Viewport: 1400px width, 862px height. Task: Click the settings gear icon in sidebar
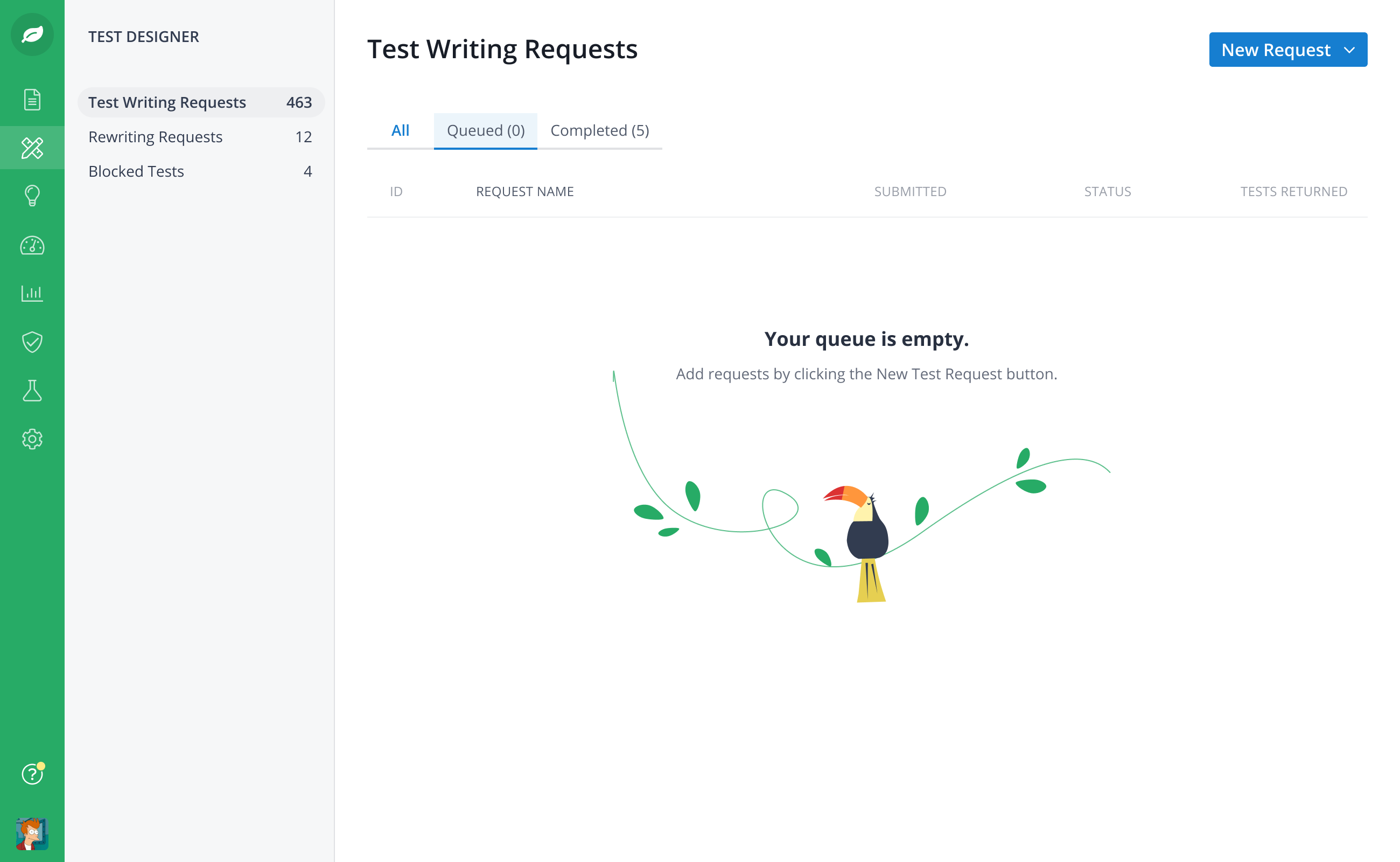tap(32, 439)
